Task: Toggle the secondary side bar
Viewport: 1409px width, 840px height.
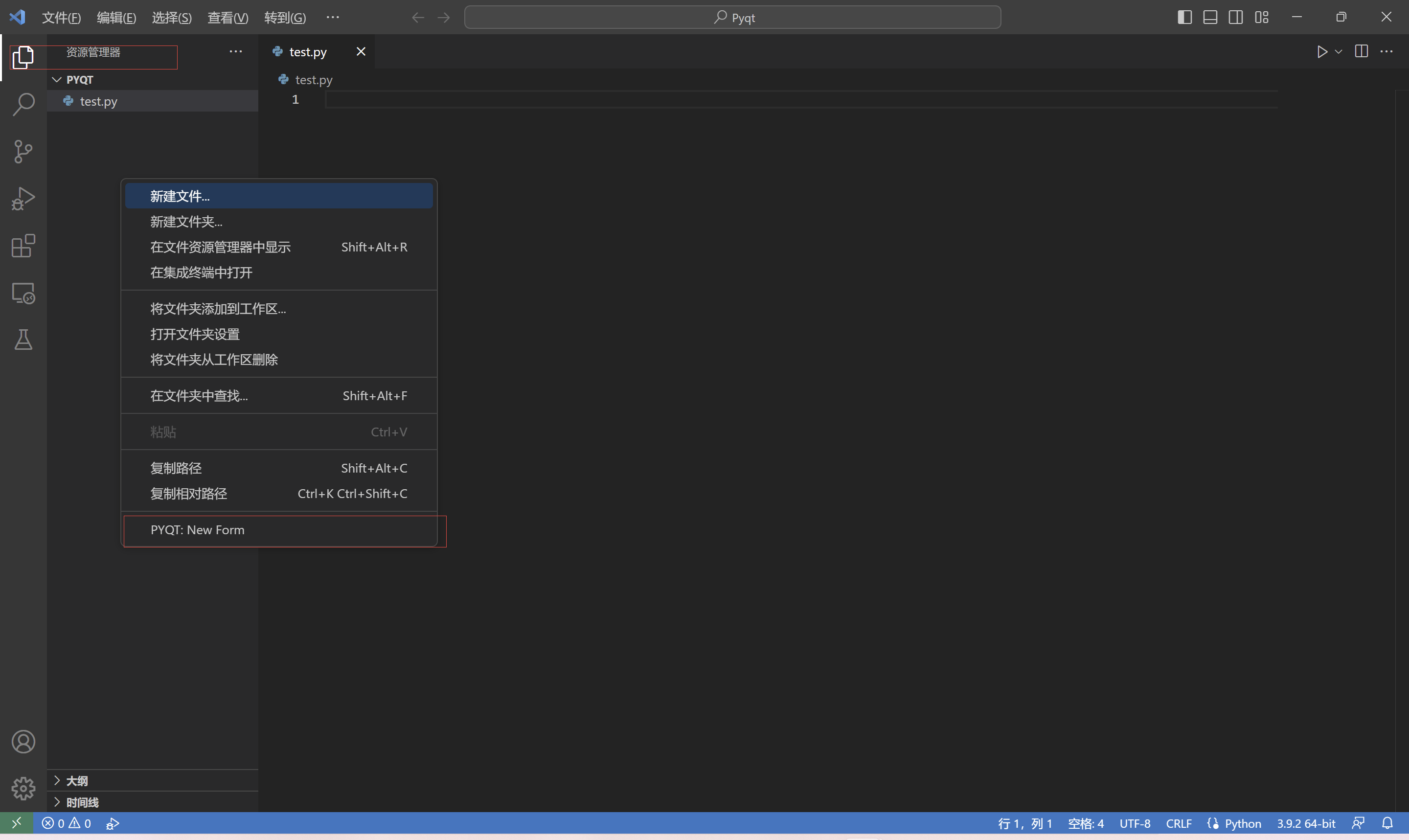Action: 1236,17
